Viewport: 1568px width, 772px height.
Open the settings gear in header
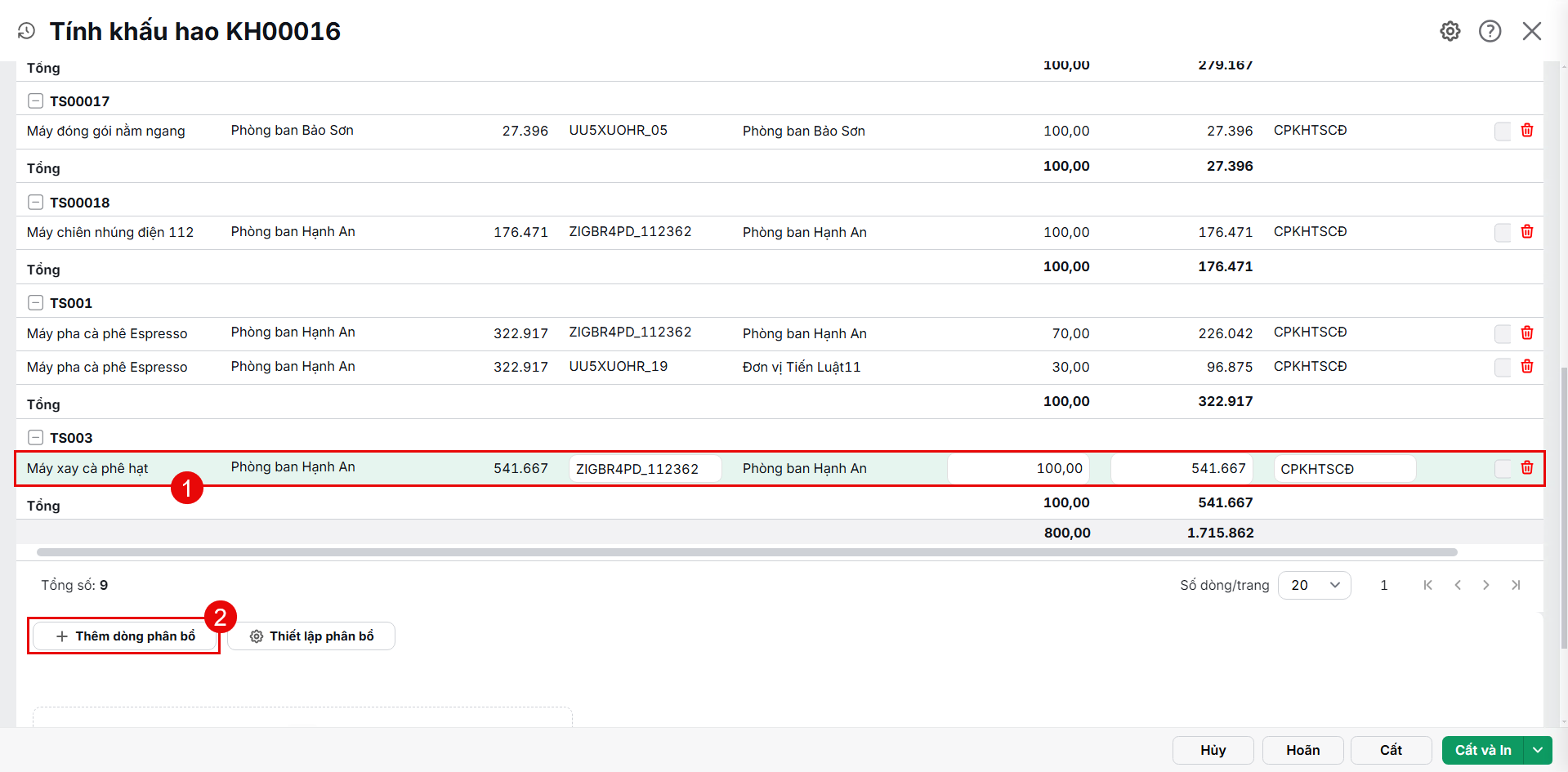pyautogui.click(x=1450, y=31)
